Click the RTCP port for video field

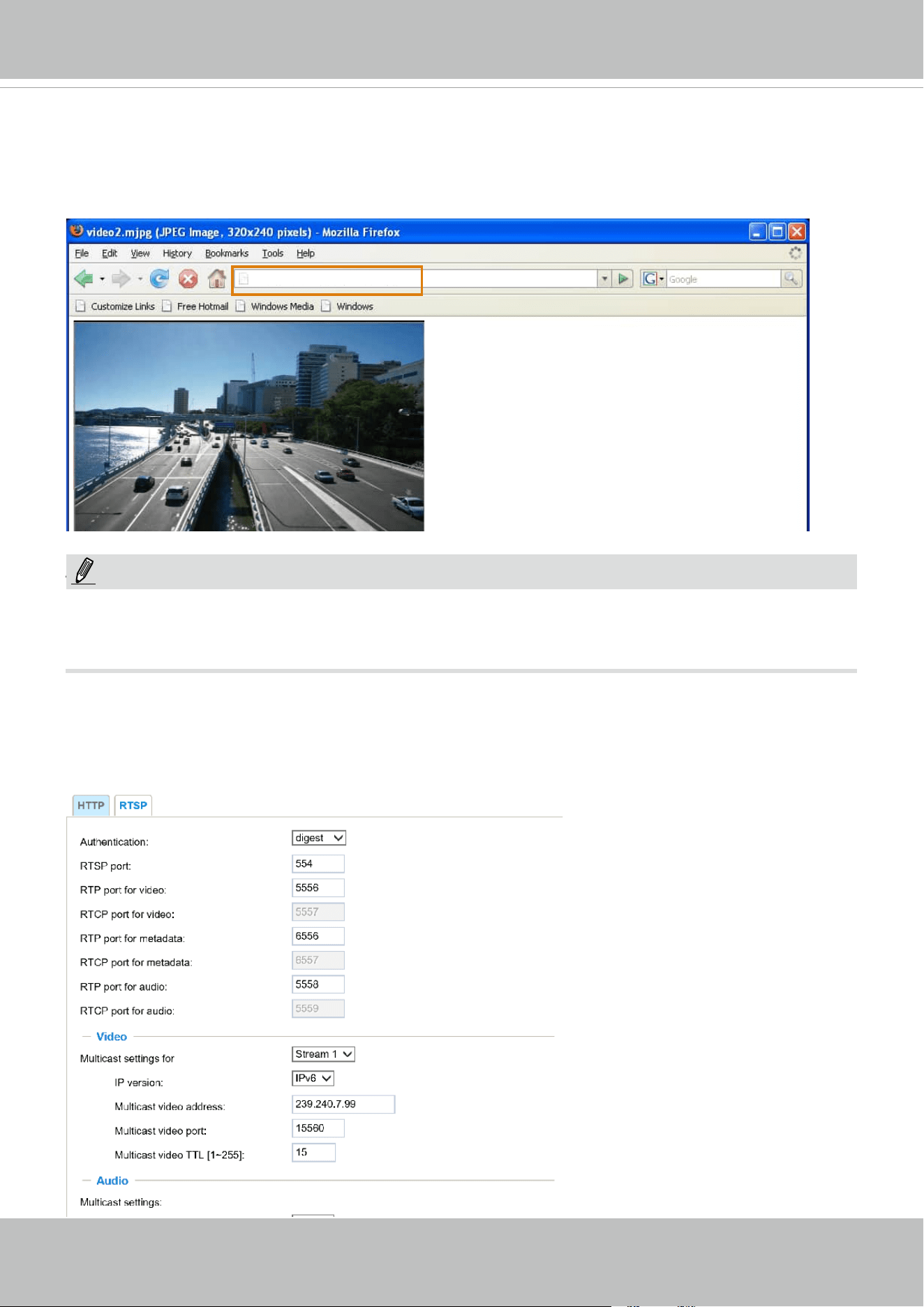318,912
